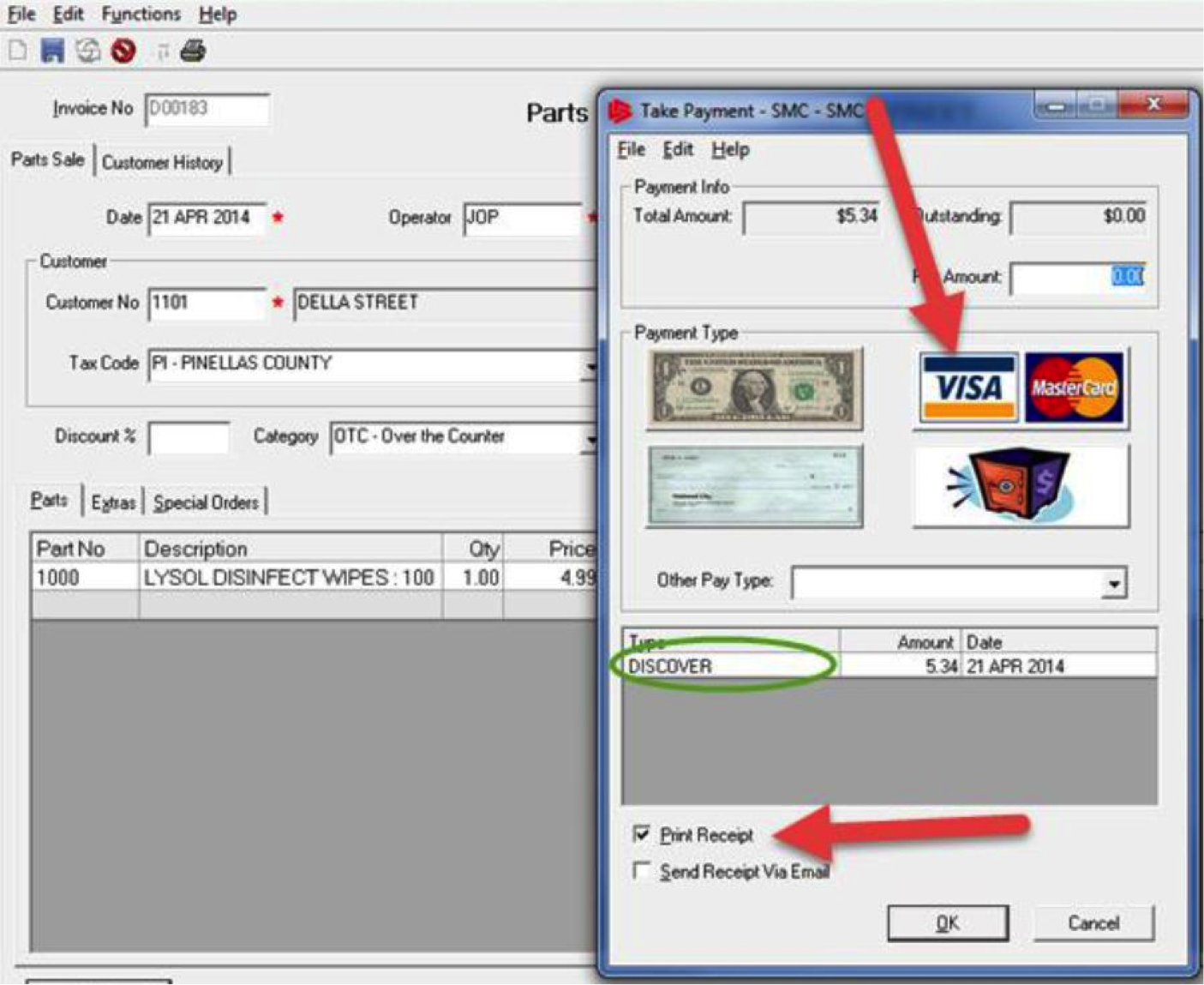Screen dimensions: 1204x985
Task: Open File menu in main window
Action: [21, 14]
